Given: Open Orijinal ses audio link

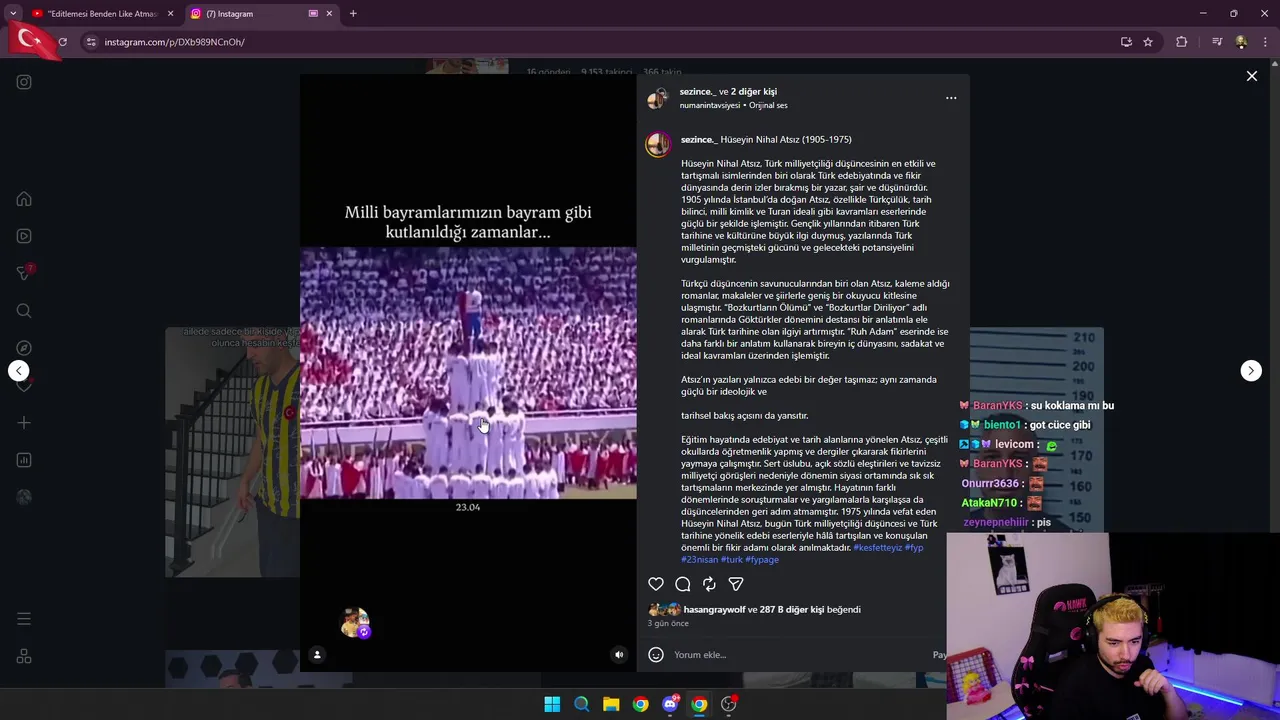Looking at the screenshot, I should (768, 105).
